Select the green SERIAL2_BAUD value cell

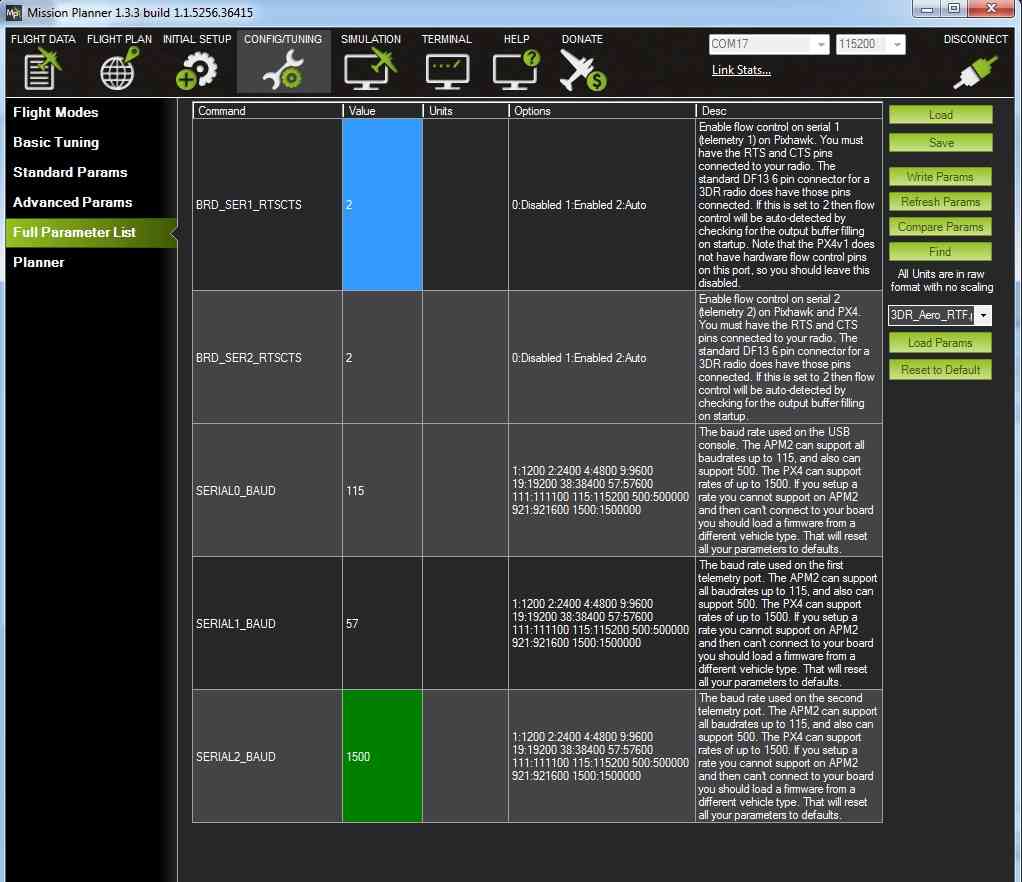(x=382, y=756)
